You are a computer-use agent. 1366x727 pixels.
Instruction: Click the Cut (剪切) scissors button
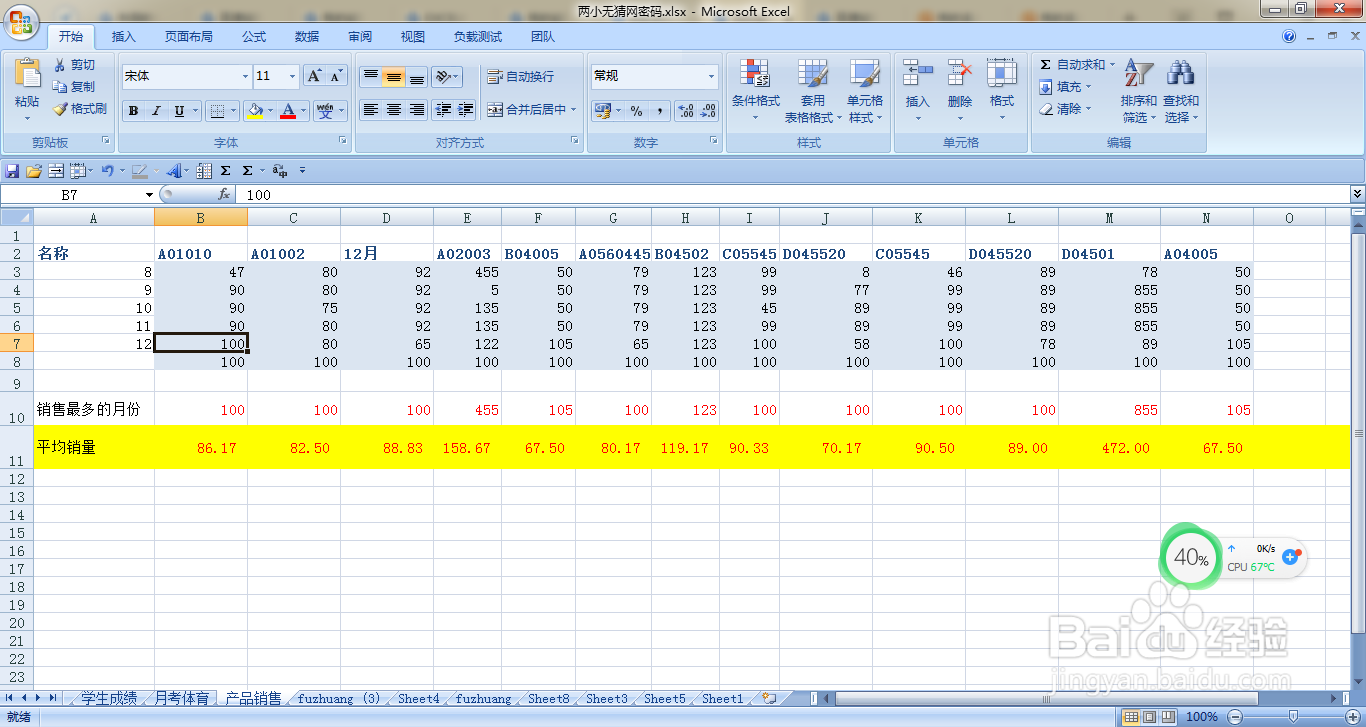[x=75, y=65]
